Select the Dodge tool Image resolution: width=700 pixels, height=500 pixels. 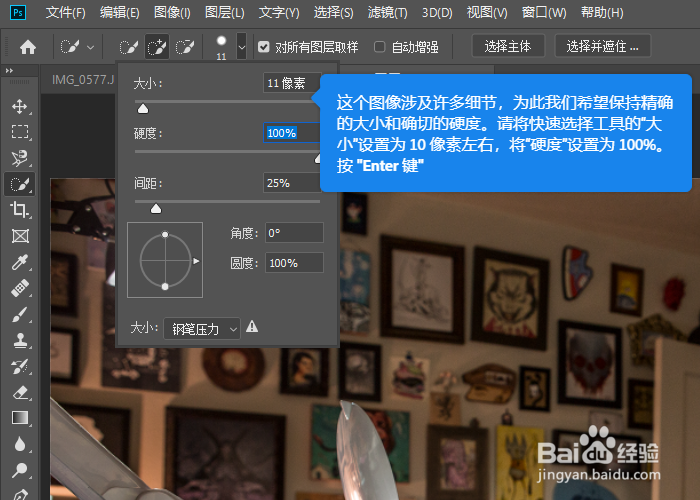[x=20, y=470]
